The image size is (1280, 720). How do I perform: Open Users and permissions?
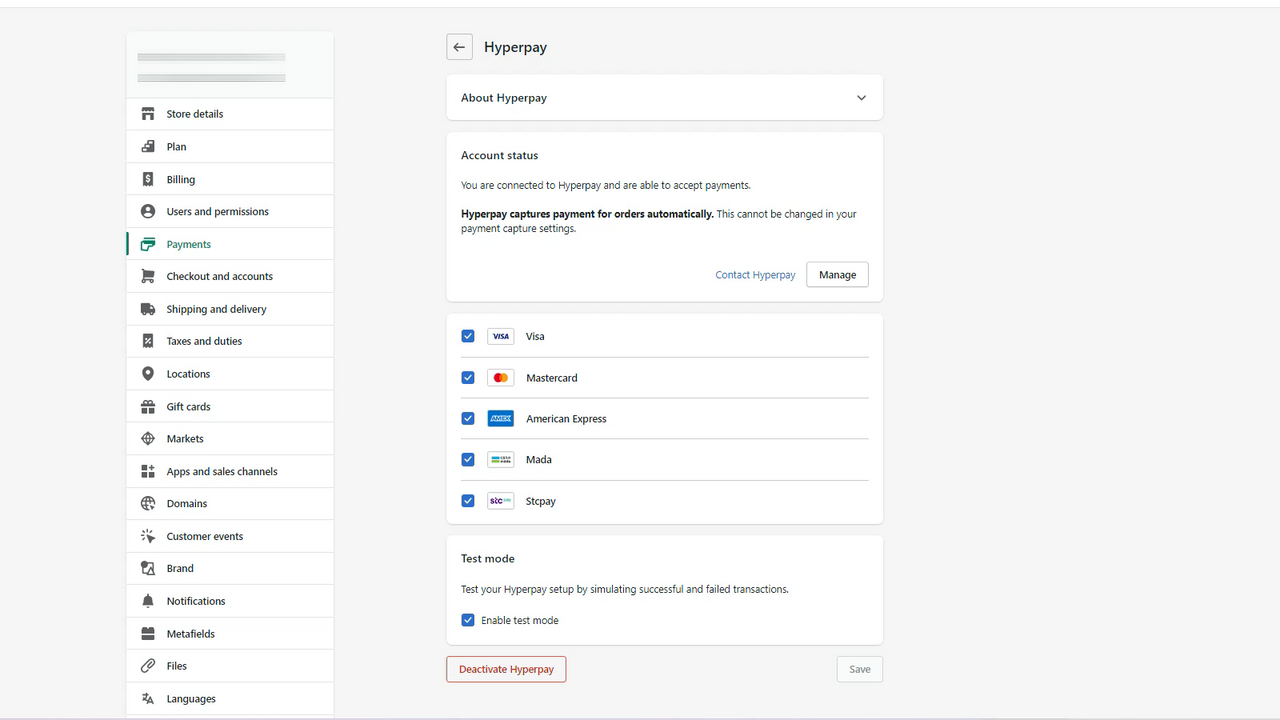coord(230,211)
